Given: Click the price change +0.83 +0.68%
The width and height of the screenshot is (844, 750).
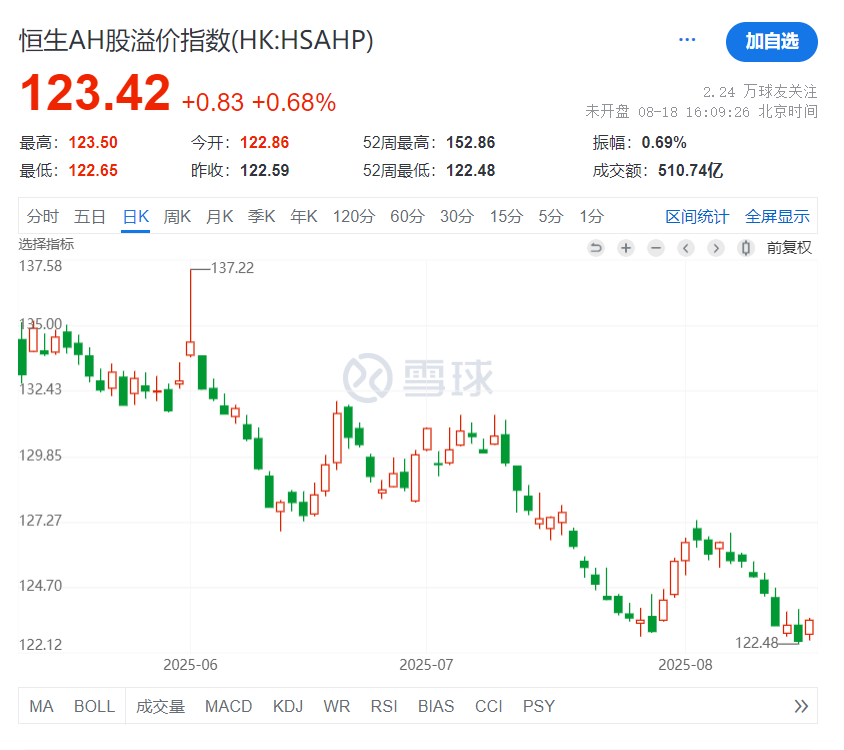Looking at the screenshot, I should tap(259, 102).
